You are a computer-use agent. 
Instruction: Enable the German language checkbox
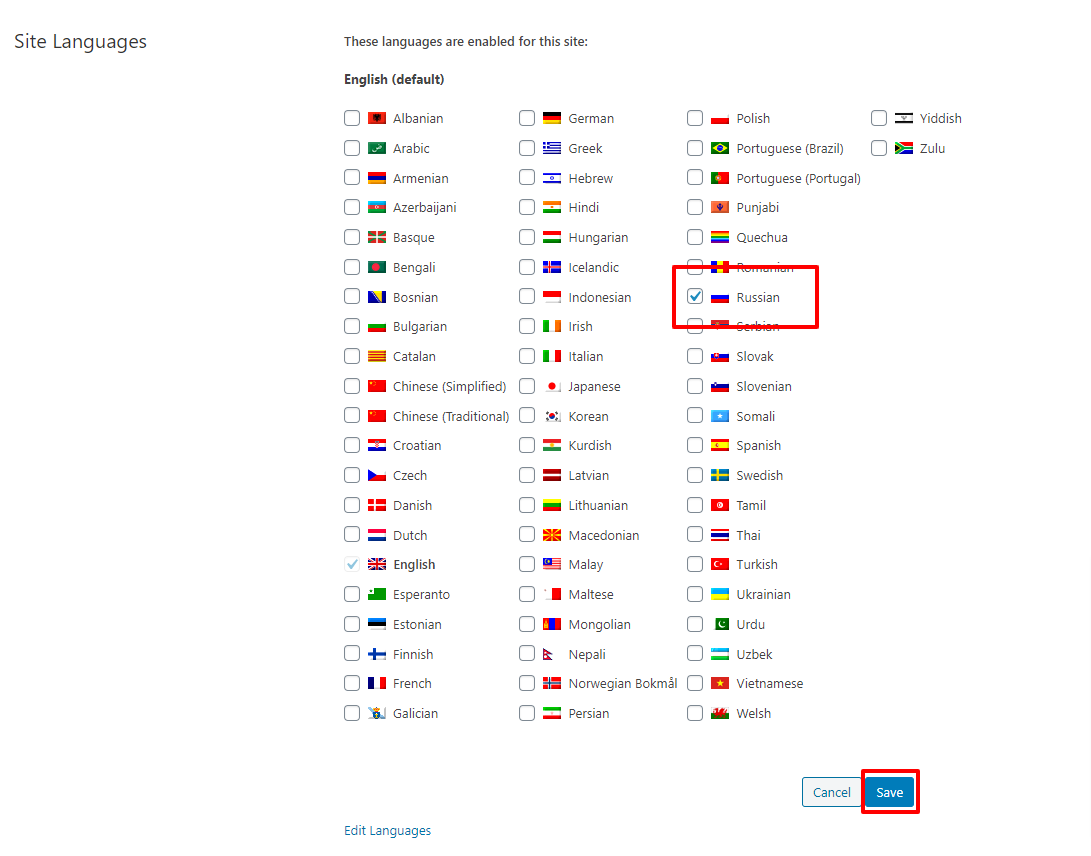pos(527,119)
